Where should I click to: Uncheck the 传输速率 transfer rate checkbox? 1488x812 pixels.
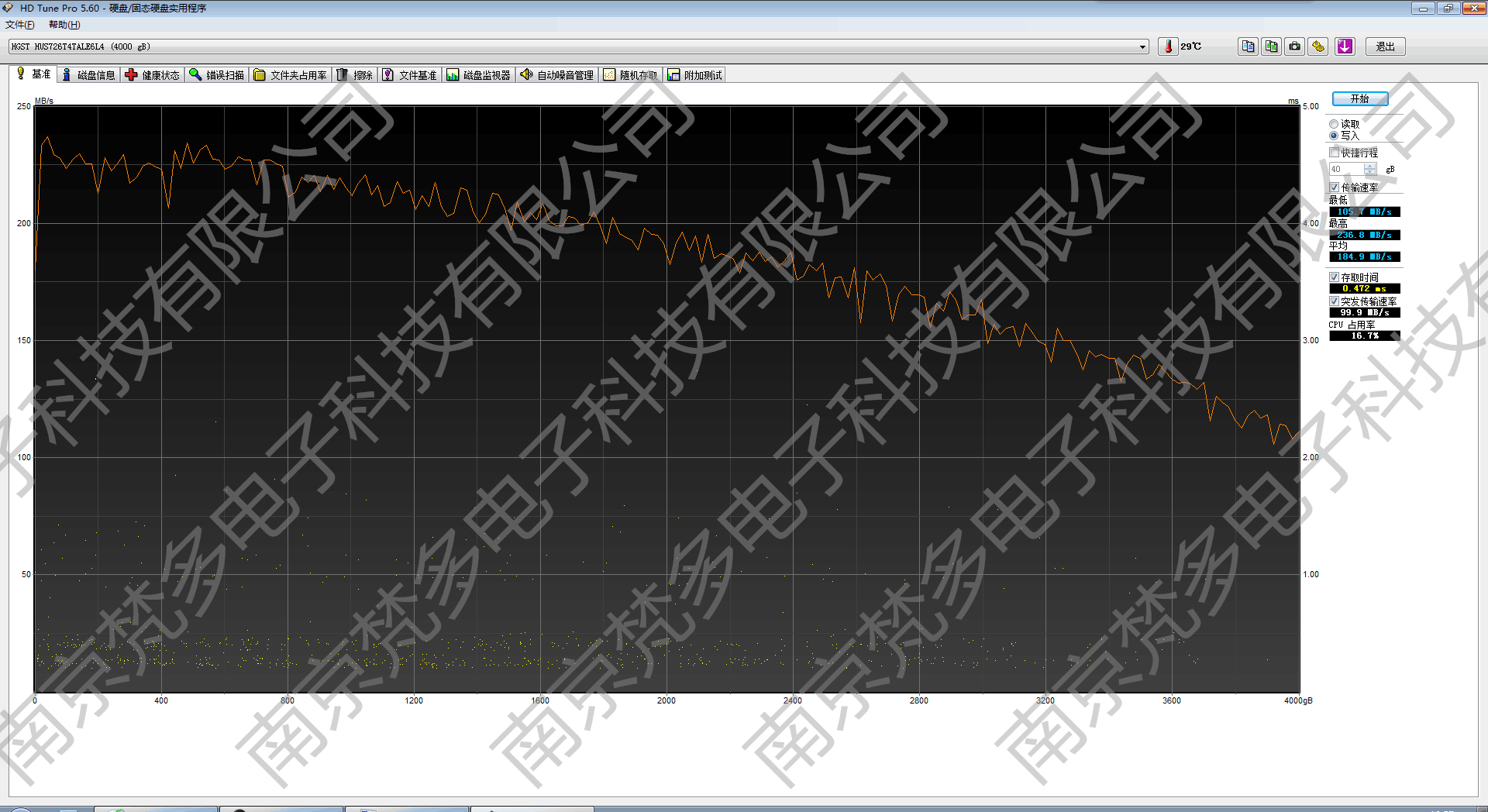click(x=1335, y=188)
